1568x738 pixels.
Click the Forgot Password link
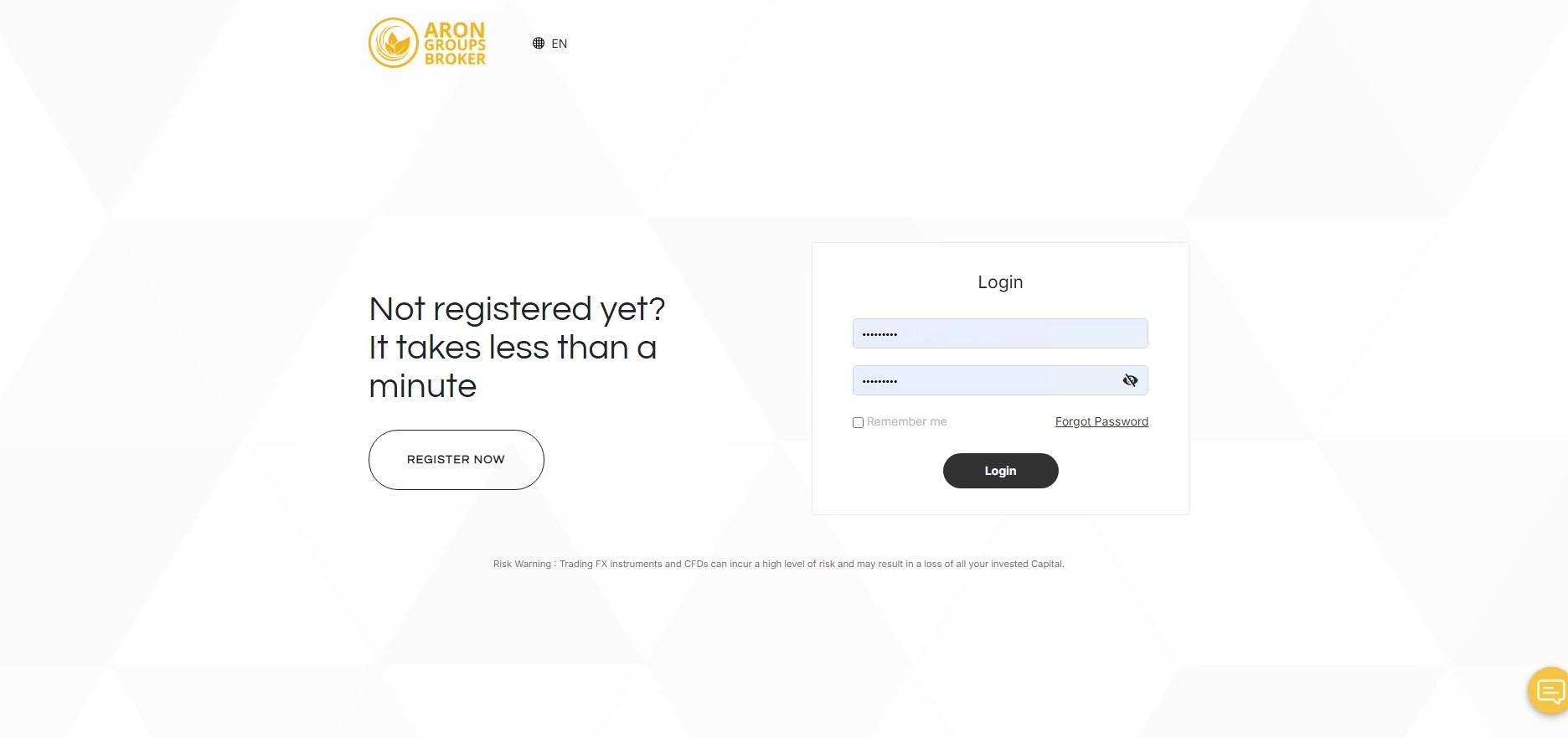(x=1101, y=421)
